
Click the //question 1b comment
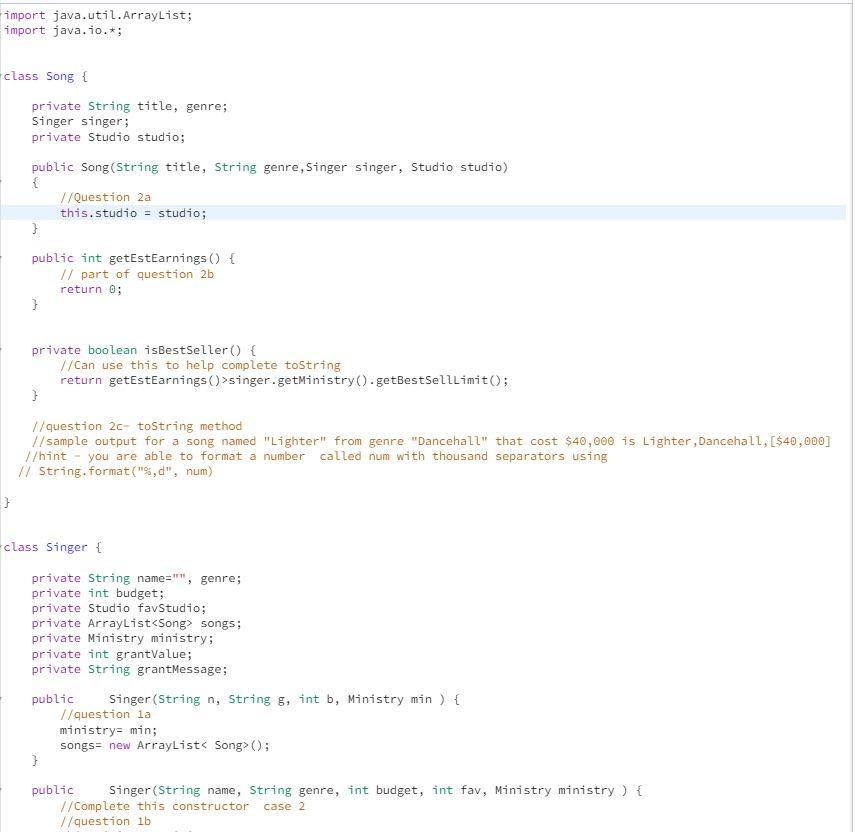[106, 821]
